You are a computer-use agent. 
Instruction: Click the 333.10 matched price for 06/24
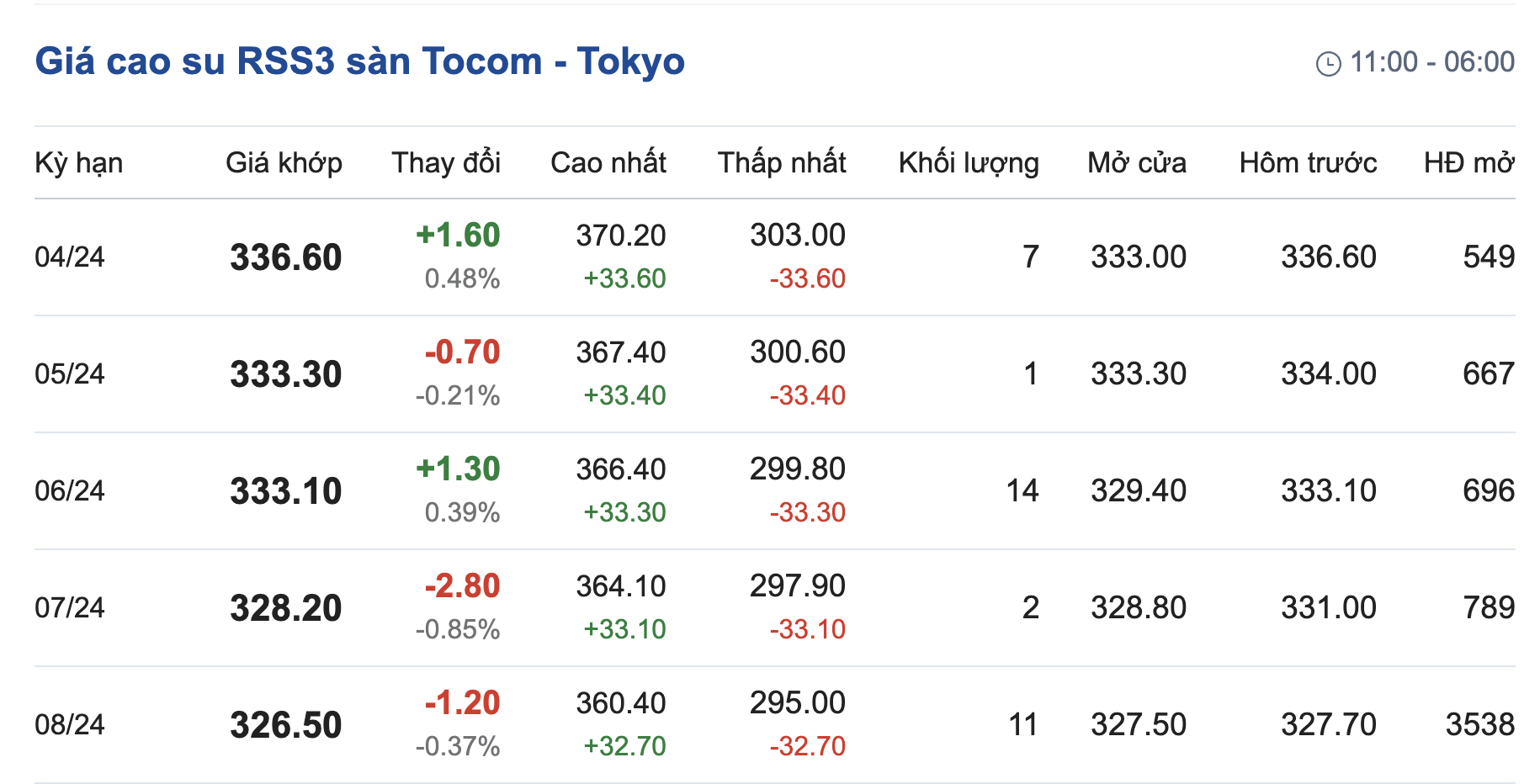pos(286,491)
